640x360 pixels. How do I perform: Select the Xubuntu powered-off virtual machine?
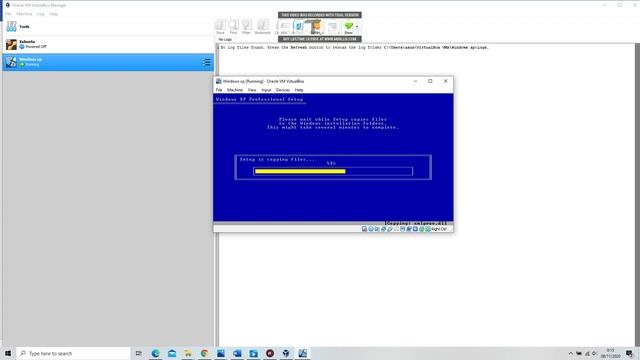[108, 44]
